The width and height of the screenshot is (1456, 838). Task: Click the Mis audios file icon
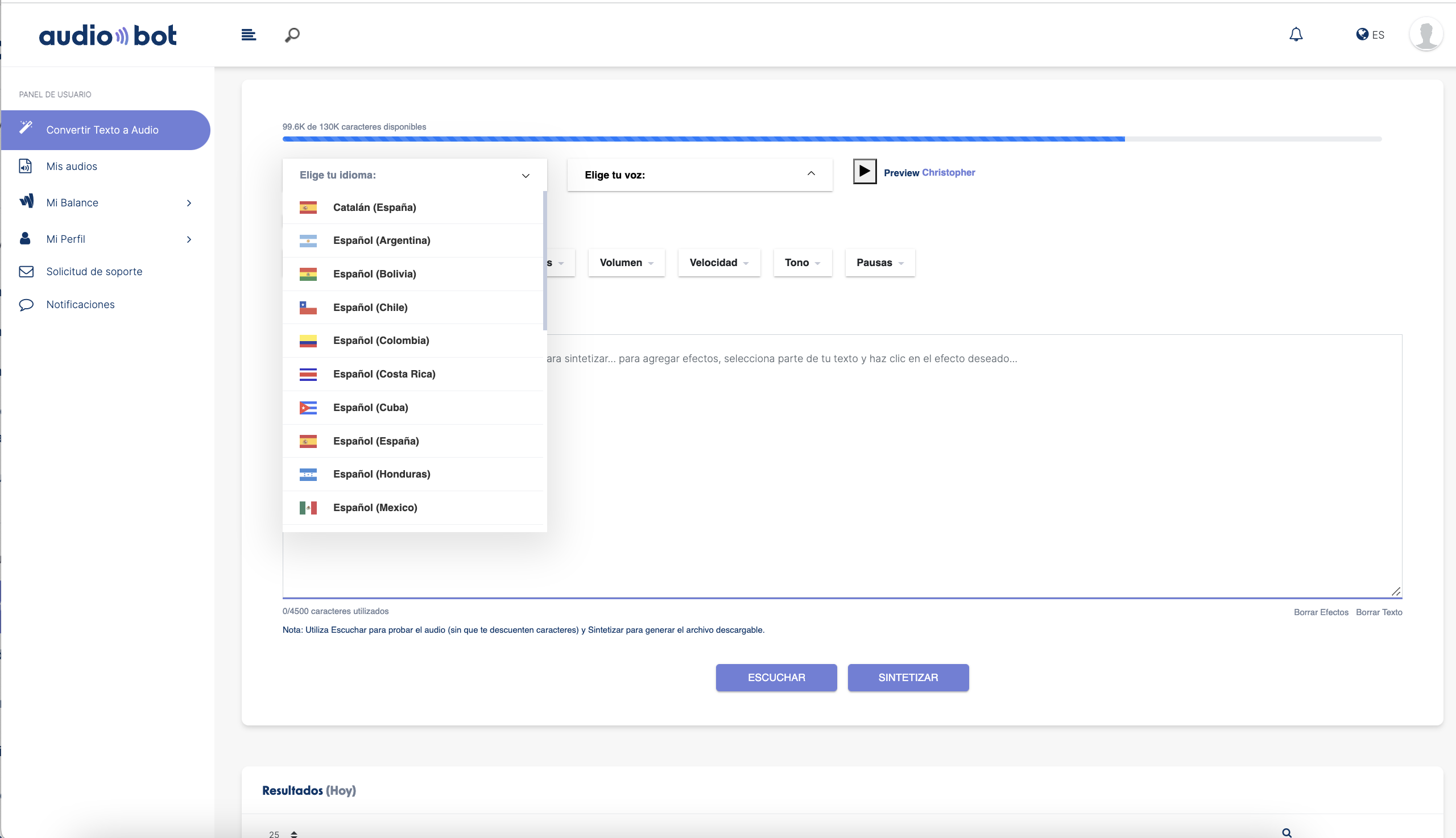pos(26,166)
